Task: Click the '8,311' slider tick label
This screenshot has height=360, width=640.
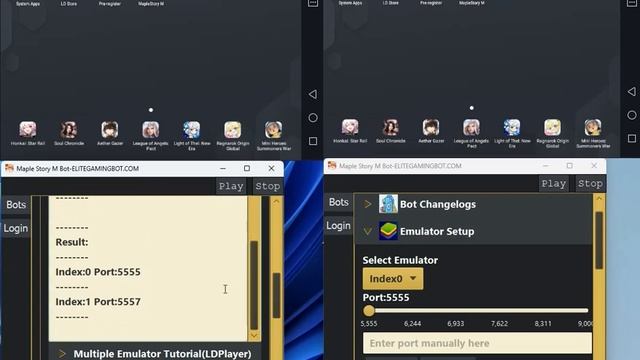Action: pyautogui.click(x=543, y=323)
